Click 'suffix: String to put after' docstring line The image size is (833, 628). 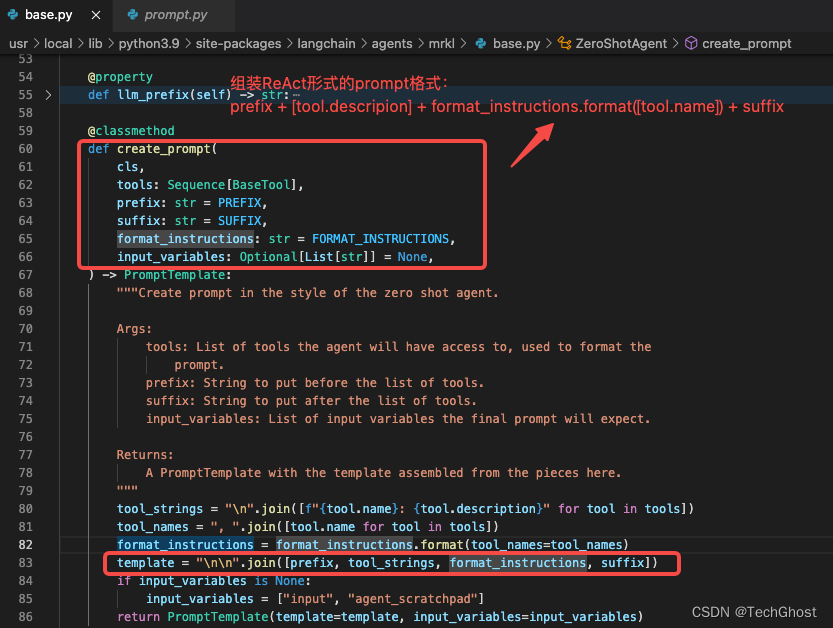pos(311,401)
